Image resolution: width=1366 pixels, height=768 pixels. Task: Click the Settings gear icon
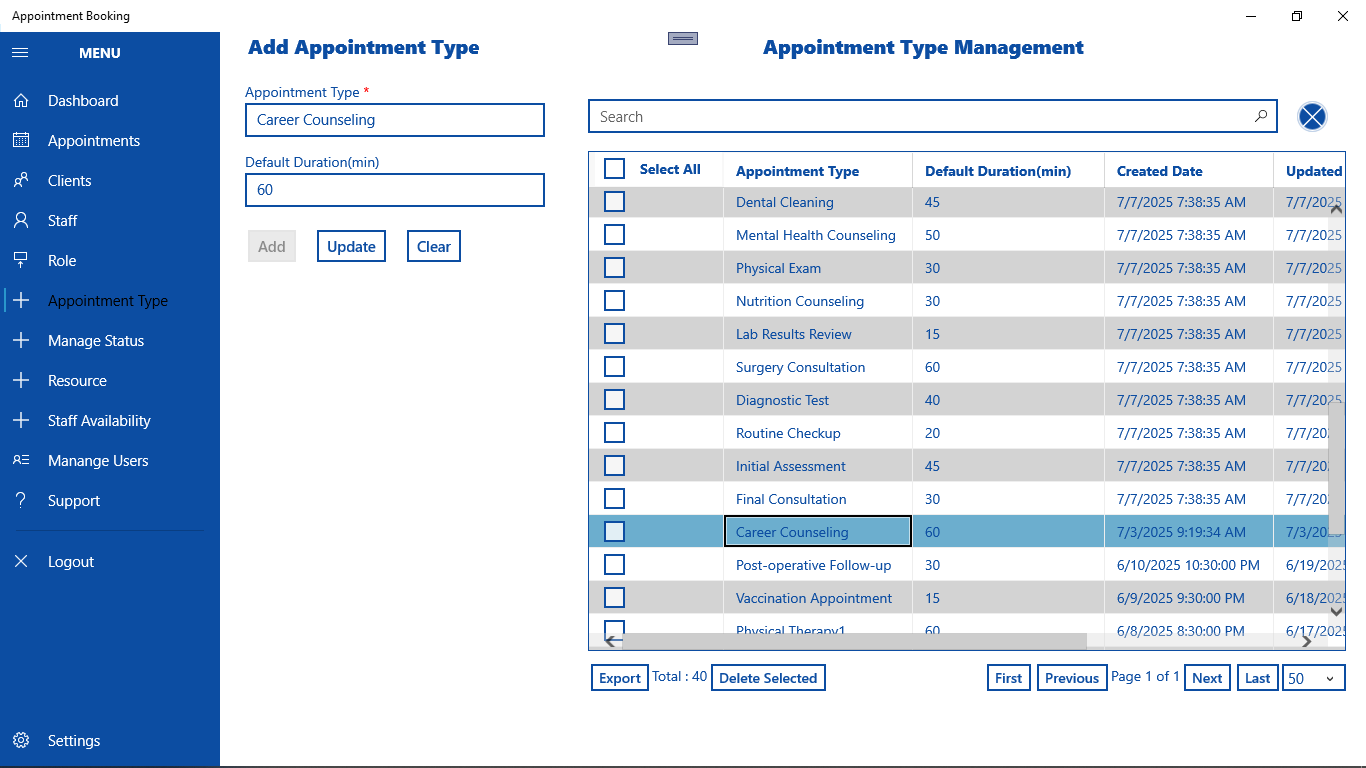click(21, 741)
